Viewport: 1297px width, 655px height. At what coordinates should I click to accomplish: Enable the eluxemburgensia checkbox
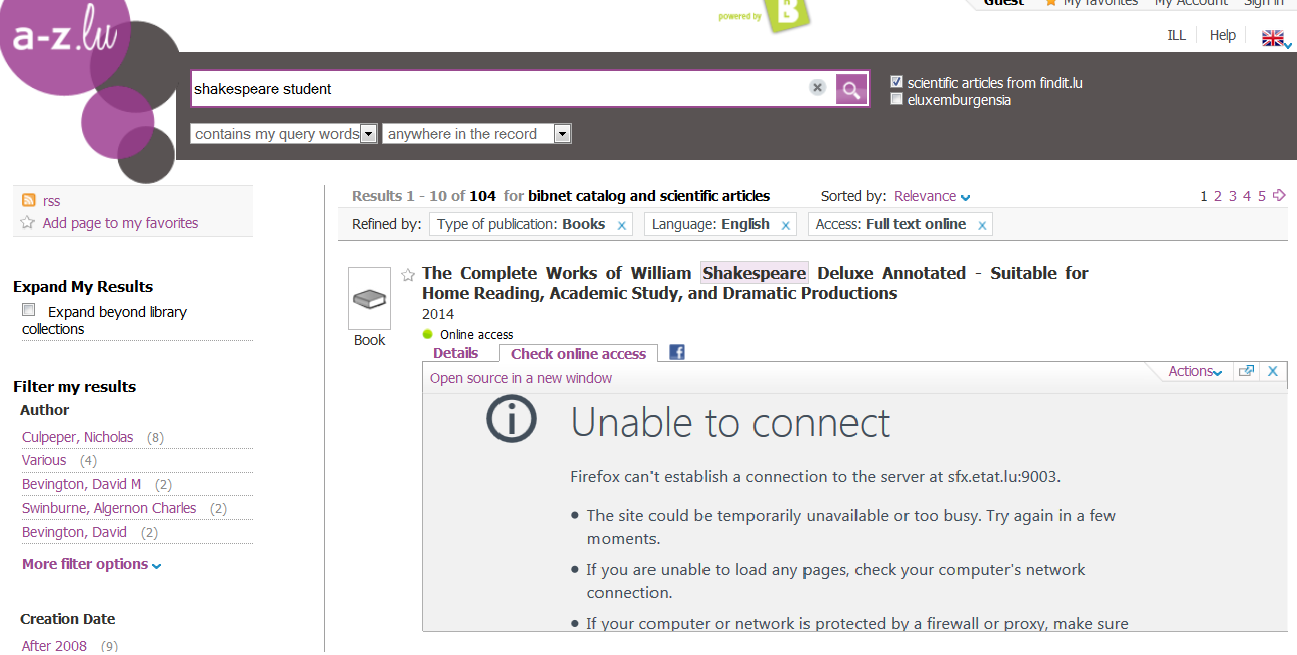tap(897, 99)
